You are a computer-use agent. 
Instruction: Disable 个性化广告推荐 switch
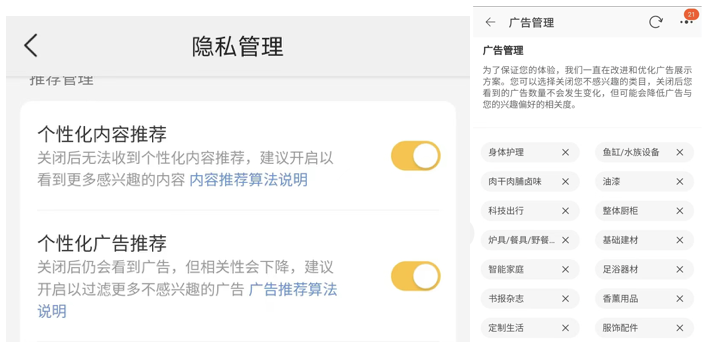(x=416, y=276)
